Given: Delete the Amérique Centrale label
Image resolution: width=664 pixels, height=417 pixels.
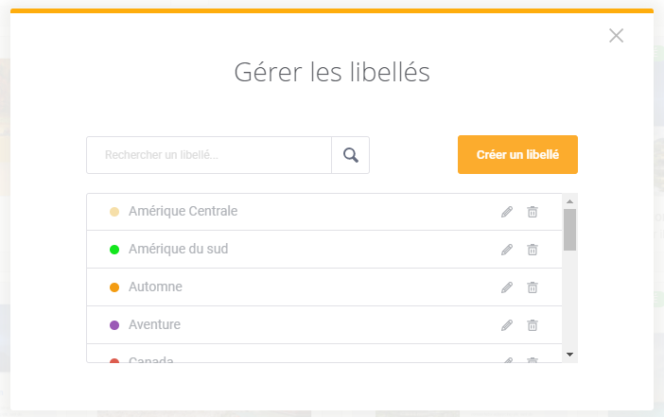Looking at the screenshot, I should (x=532, y=212).
